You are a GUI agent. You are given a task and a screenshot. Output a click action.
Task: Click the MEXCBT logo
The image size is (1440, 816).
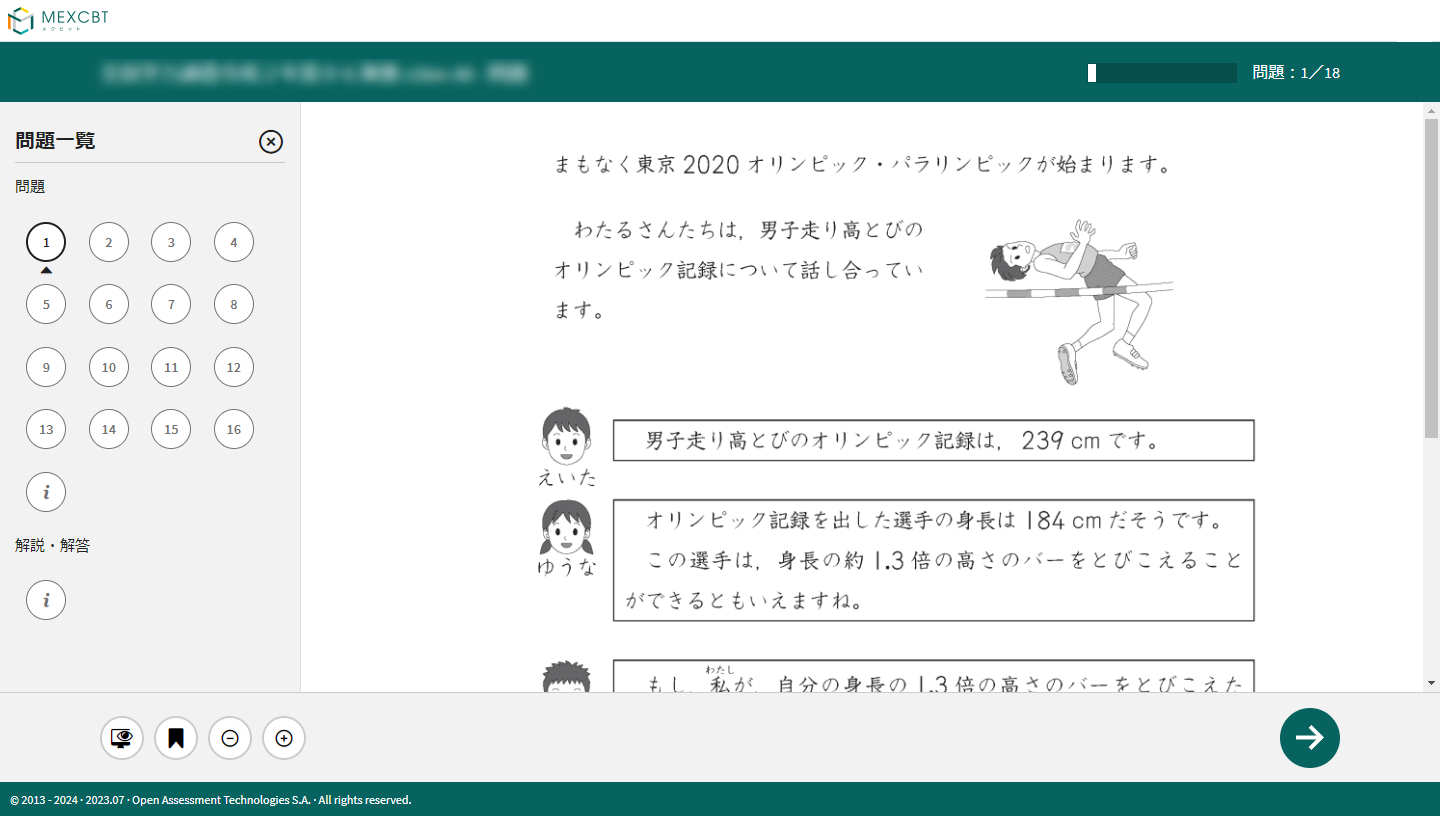(x=58, y=20)
